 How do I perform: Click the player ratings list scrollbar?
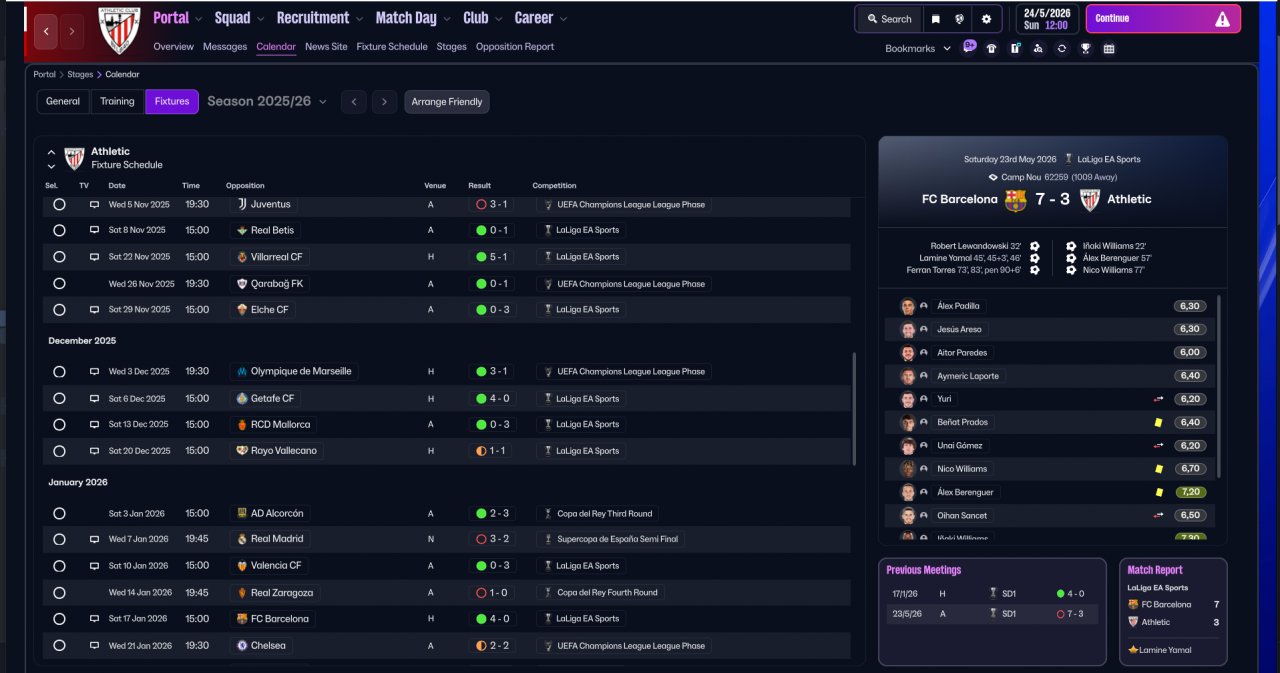[1219, 385]
